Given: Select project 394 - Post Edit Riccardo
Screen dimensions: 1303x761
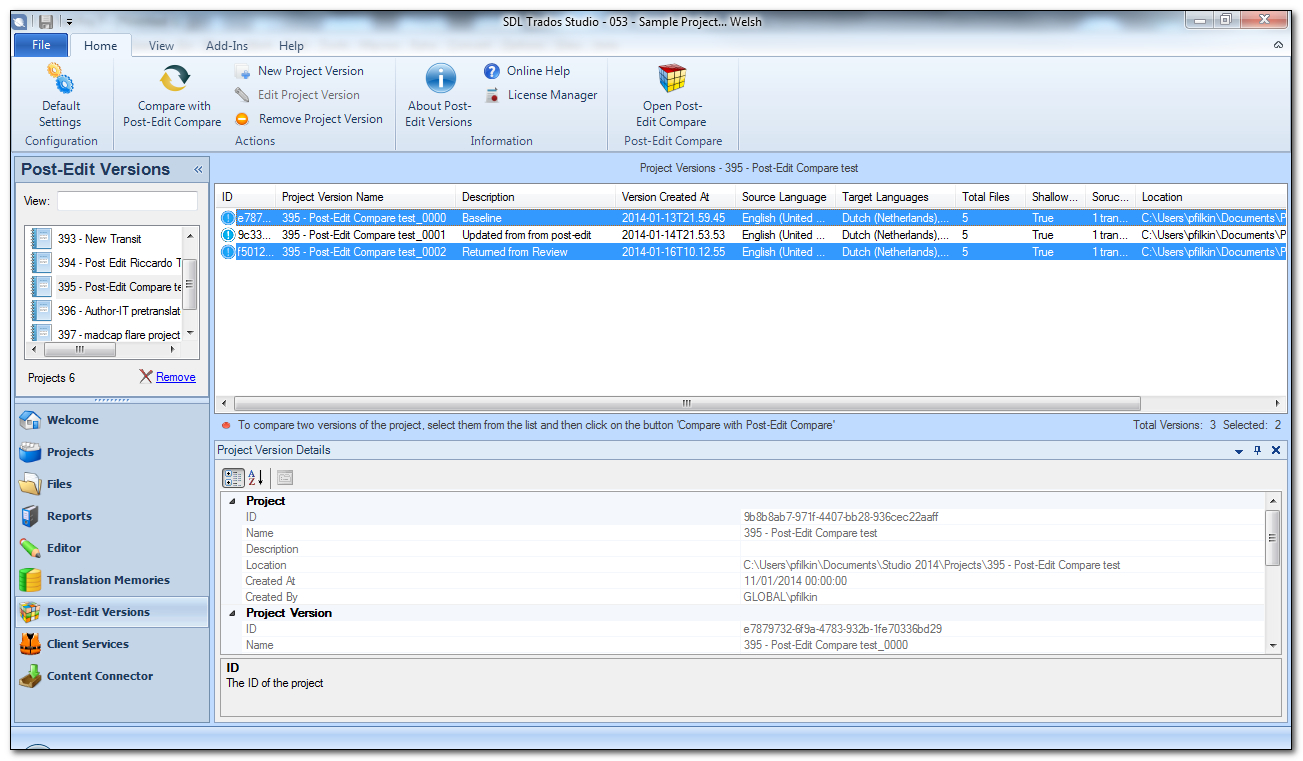Looking at the screenshot, I should 105,263.
